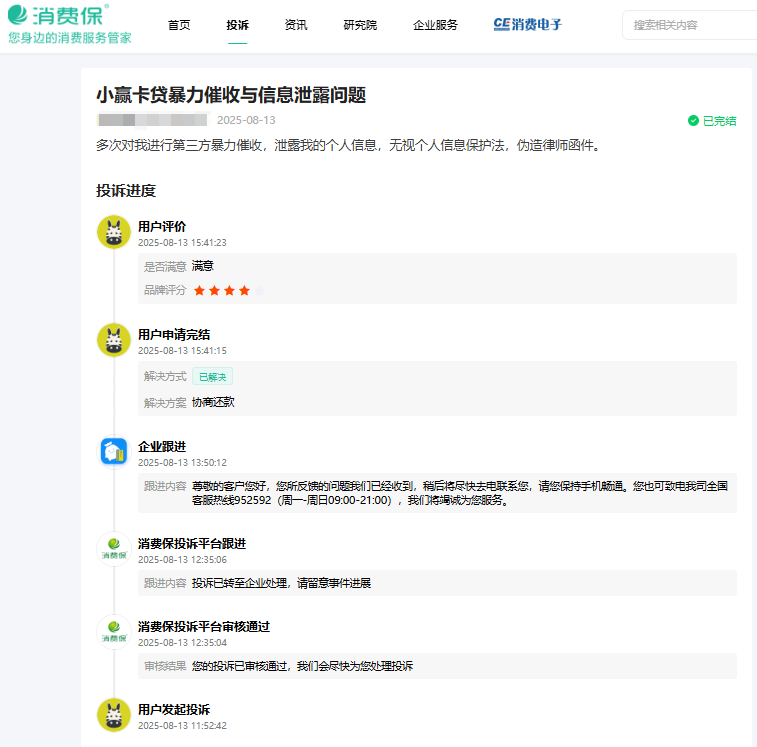Viewport: 757px width, 747px height.
Task: Click the complaint date 2025-08-13
Action: [246, 120]
